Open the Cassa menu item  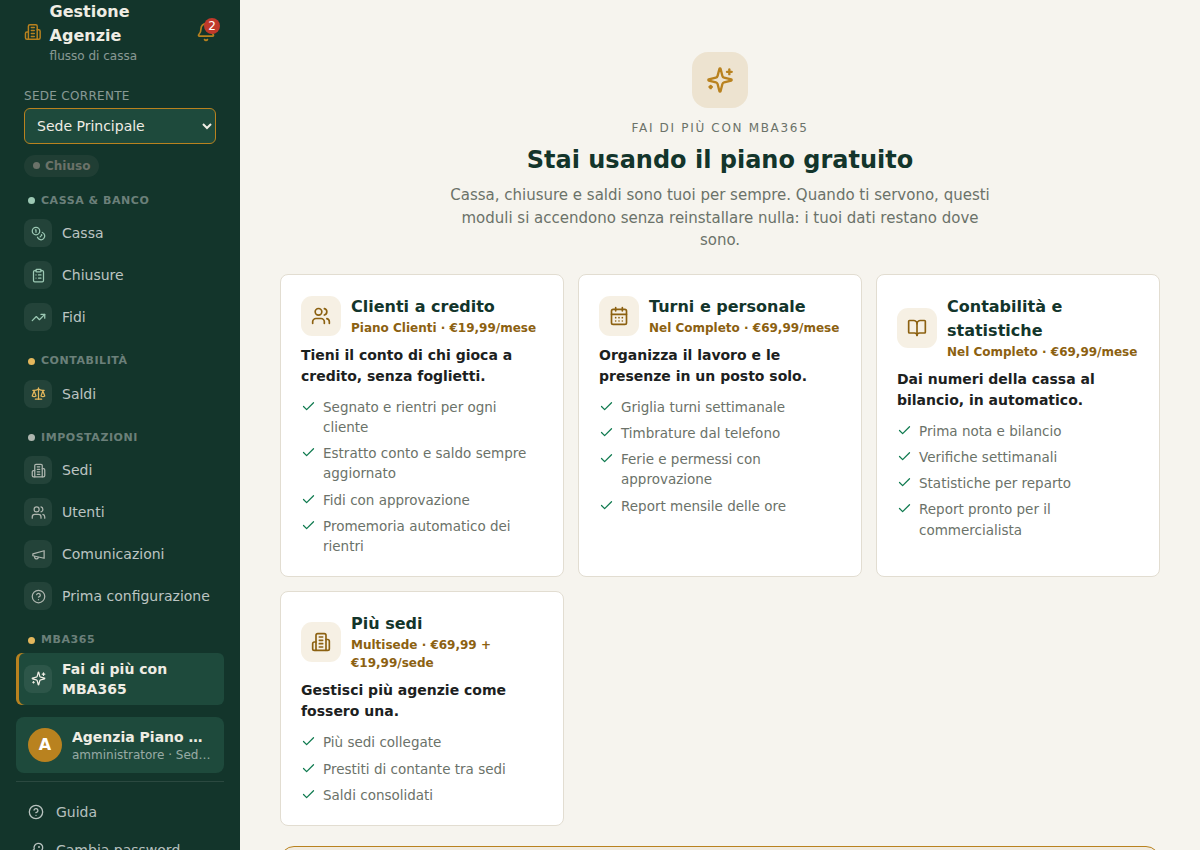pyautogui.click(x=120, y=233)
